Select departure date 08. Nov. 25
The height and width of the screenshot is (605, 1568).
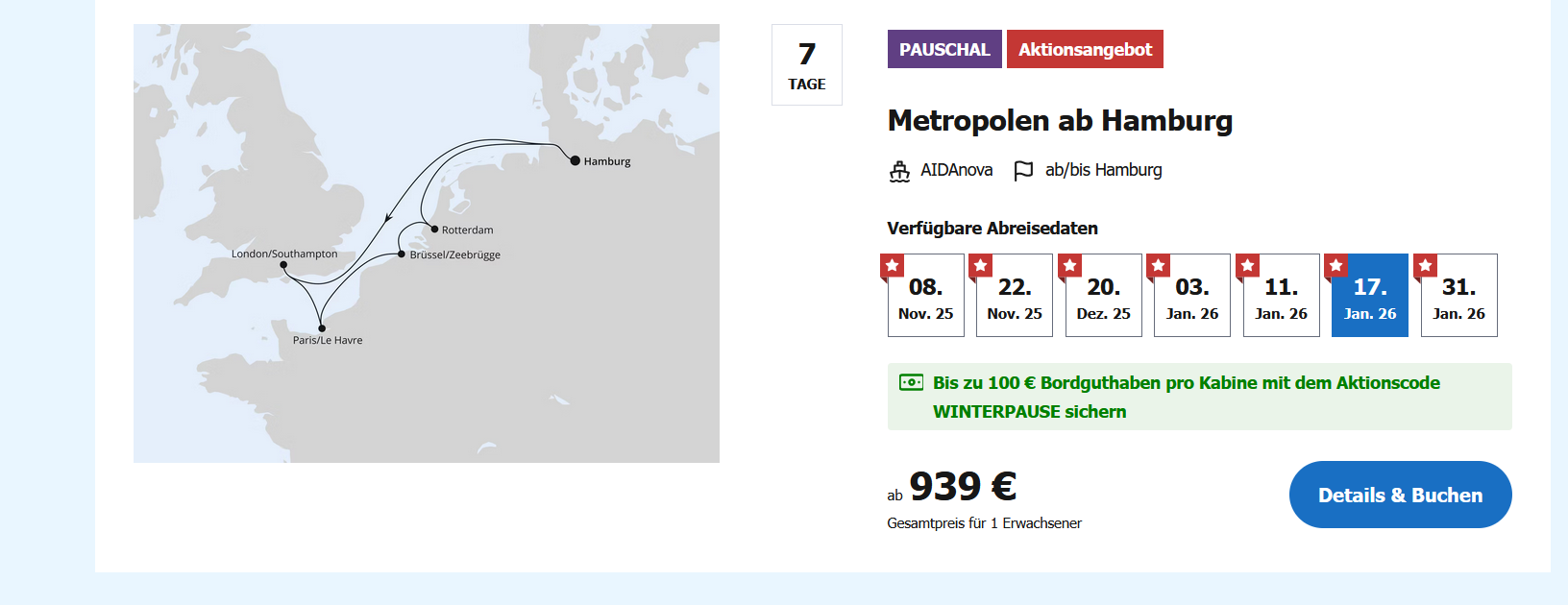[926, 298]
